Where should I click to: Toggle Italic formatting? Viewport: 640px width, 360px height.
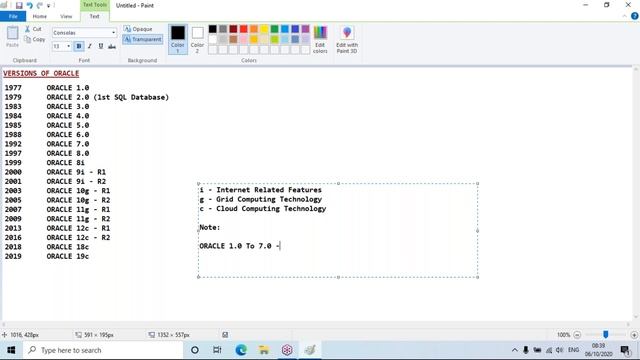[x=90, y=46]
